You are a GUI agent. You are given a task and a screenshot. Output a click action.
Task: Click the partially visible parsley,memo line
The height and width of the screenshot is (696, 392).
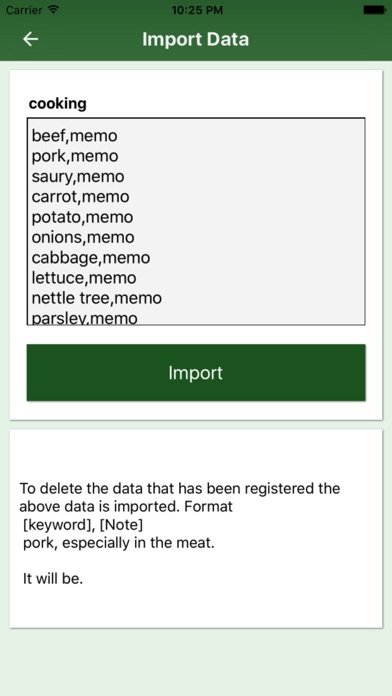click(84, 317)
